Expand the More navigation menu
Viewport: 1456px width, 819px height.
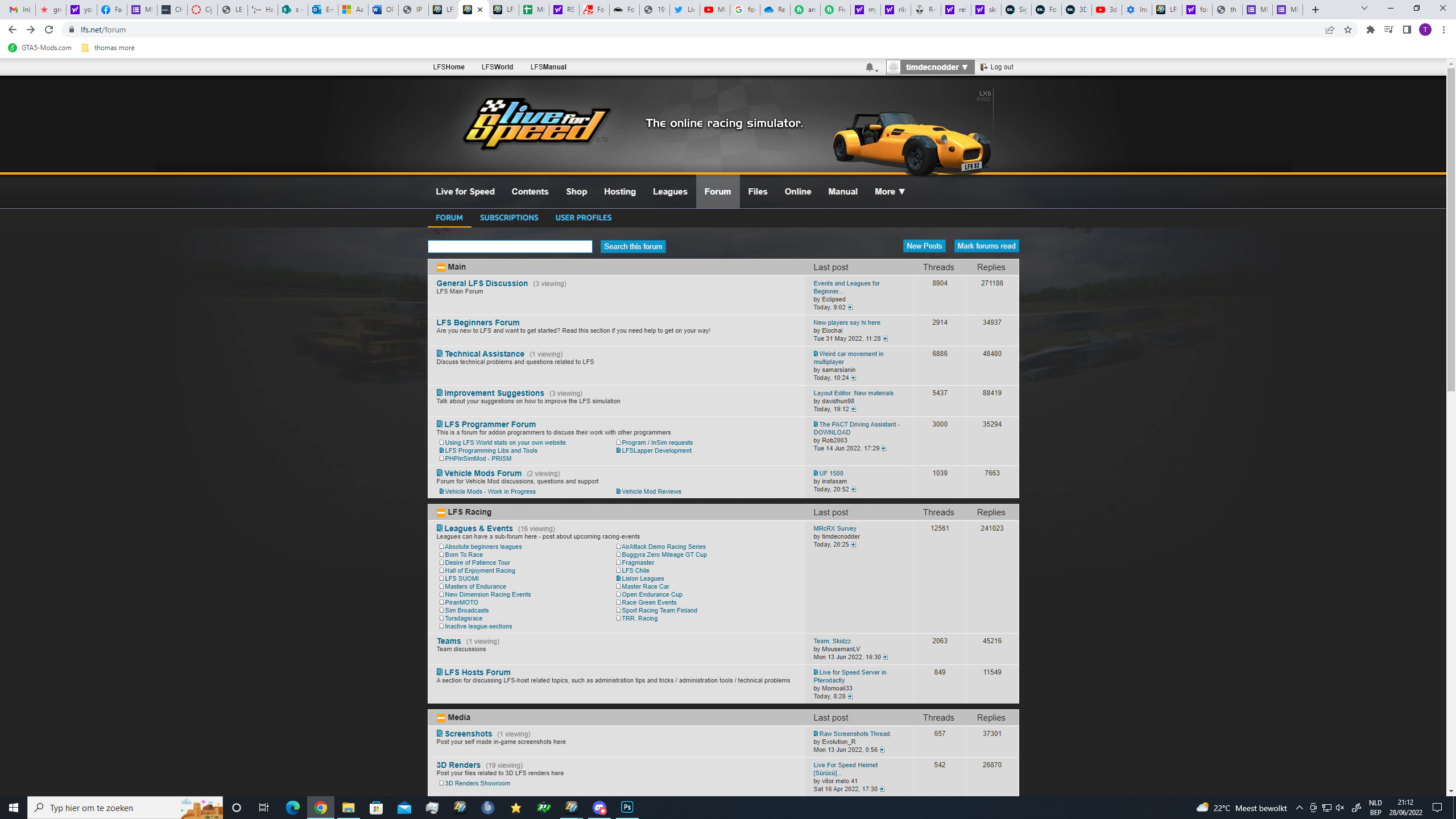tap(890, 192)
